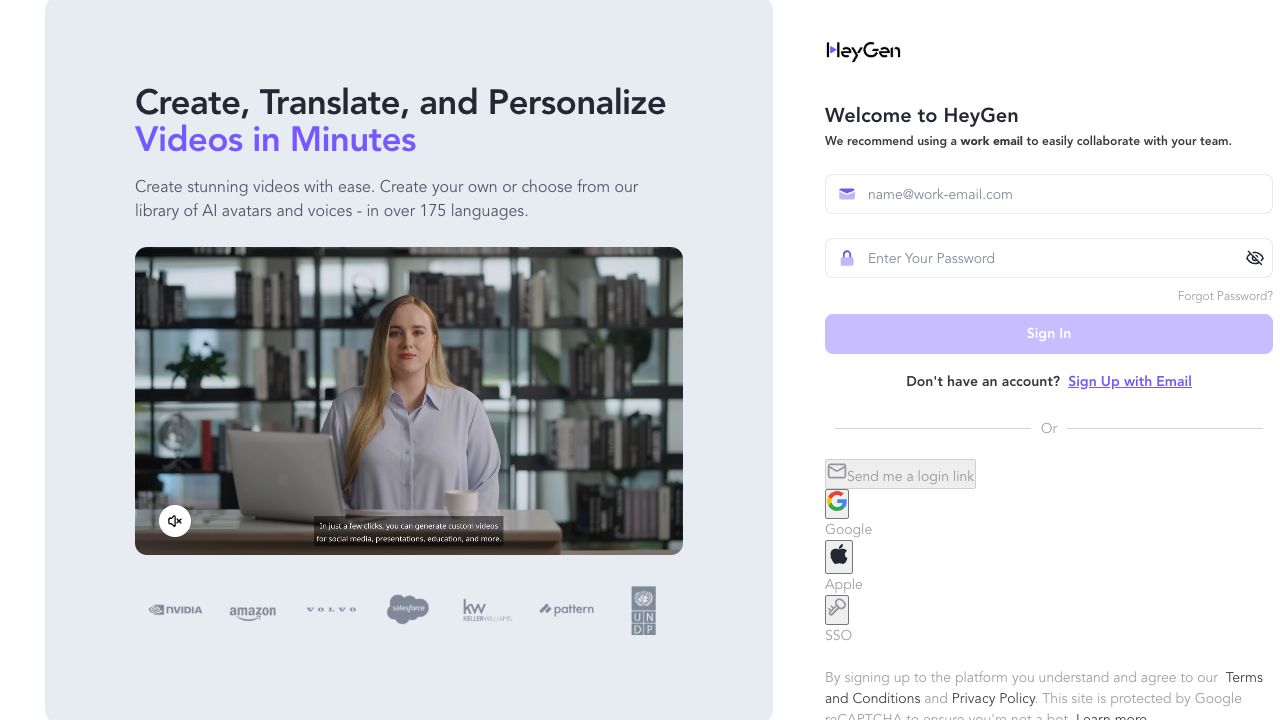Click into the password field
This screenshot has width=1280, height=720.
click(x=1040, y=258)
